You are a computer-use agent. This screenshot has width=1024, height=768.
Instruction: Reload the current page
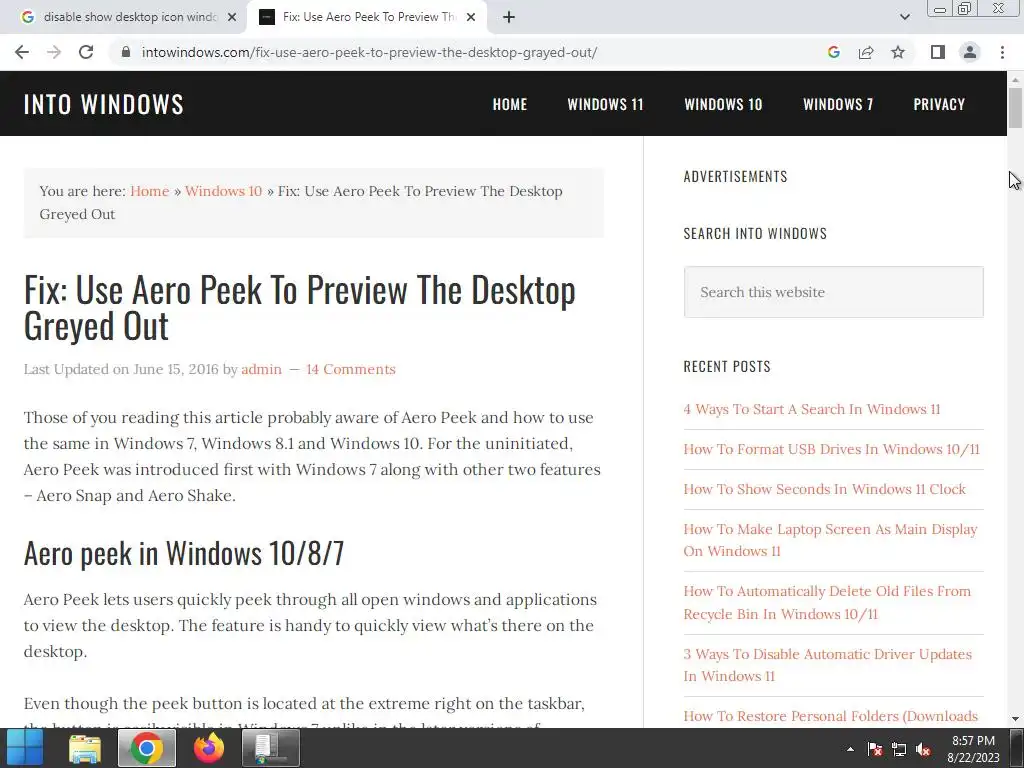coord(86,52)
